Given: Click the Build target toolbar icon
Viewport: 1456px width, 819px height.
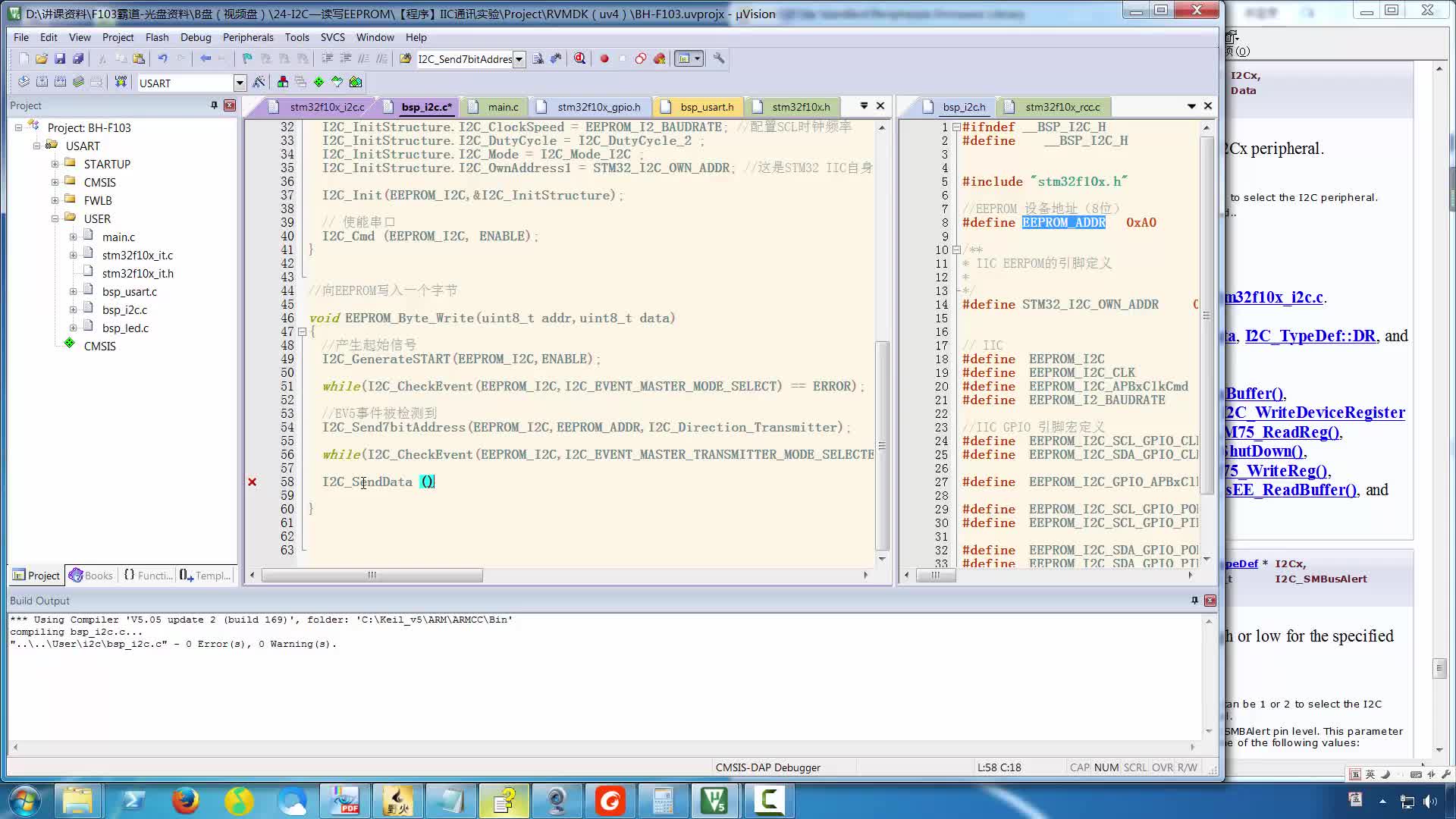Looking at the screenshot, I should [42, 82].
